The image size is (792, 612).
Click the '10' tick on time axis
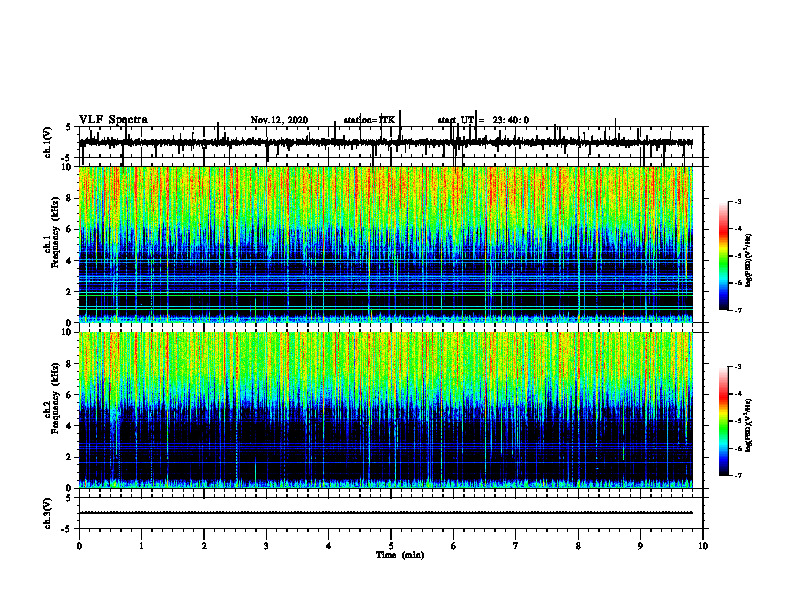(703, 546)
